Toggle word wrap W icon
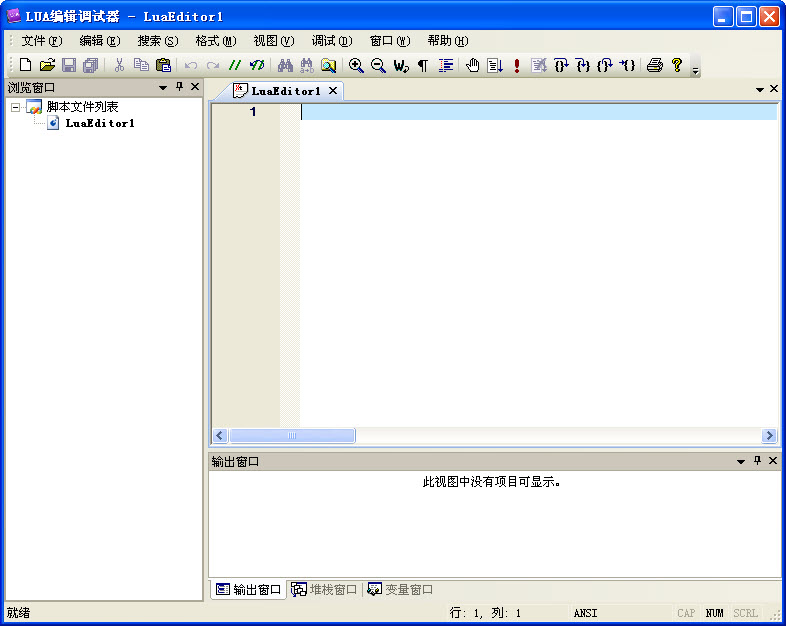This screenshot has height=626, width=786. click(x=401, y=65)
